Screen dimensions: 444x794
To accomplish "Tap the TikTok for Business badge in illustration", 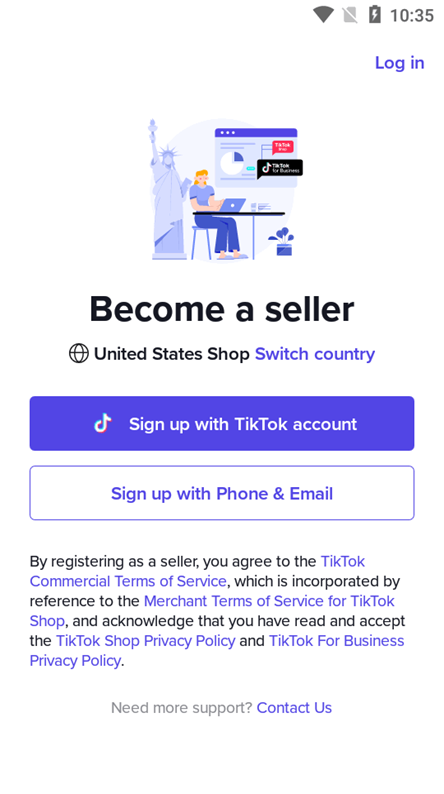I will (280, 168).
